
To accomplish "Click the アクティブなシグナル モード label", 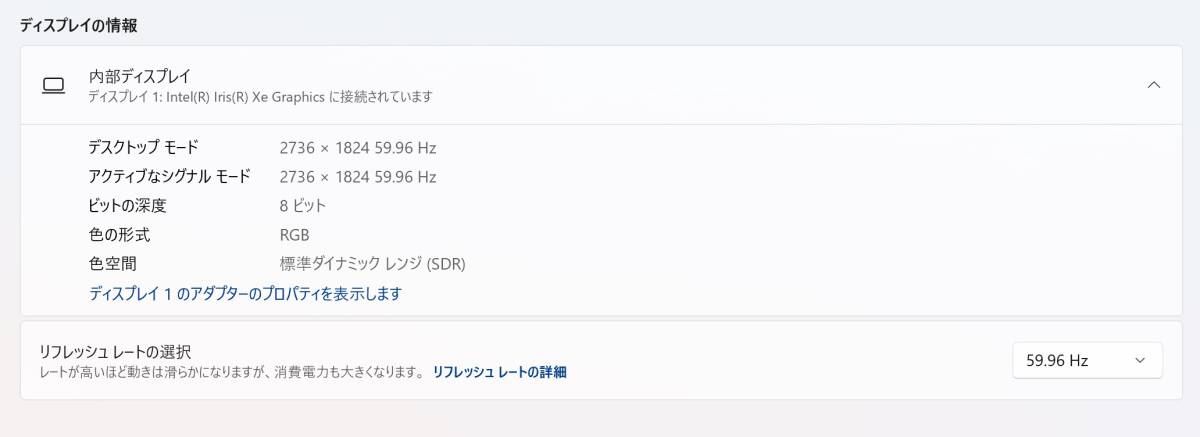I will (170, 177).
